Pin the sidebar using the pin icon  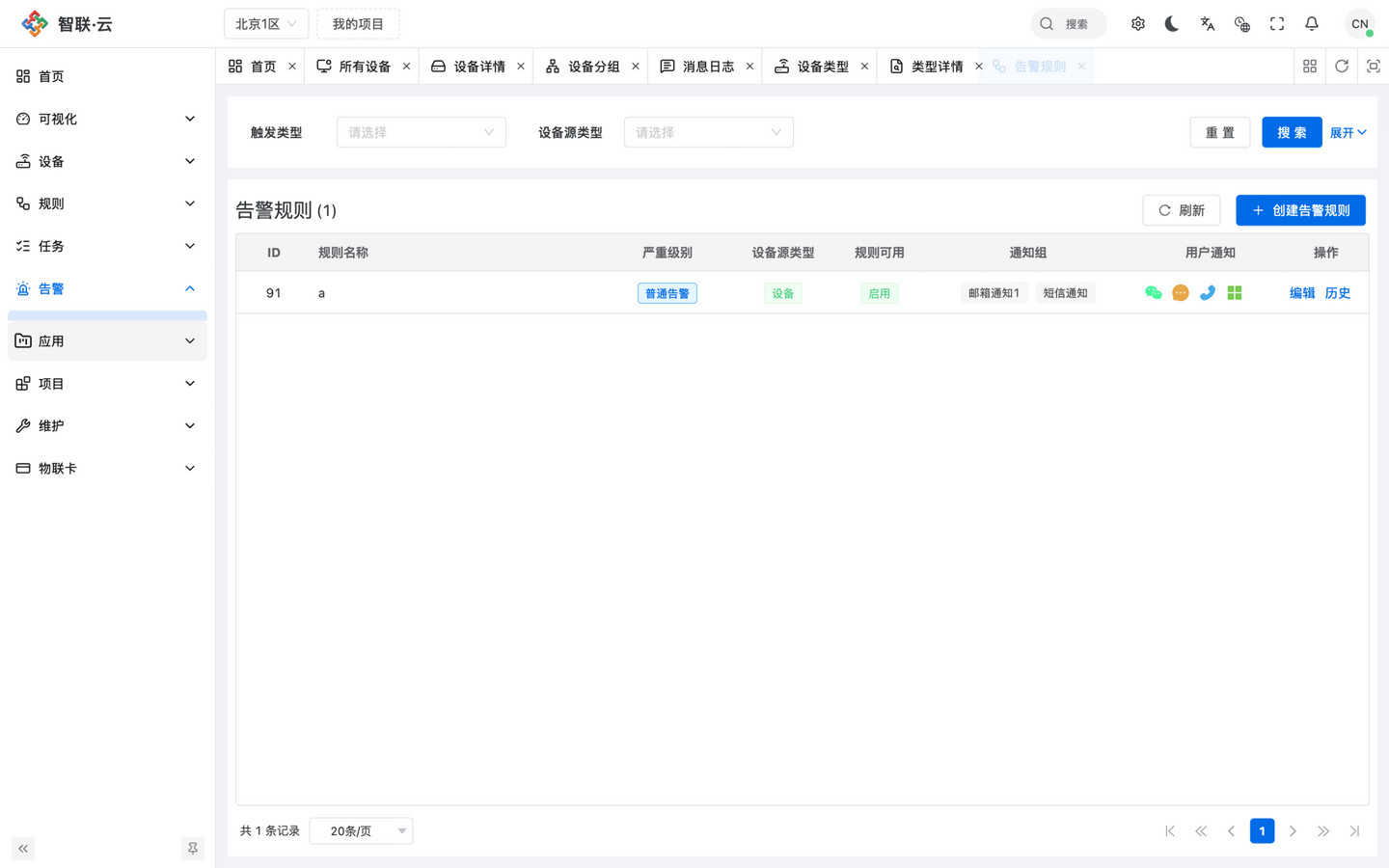pyautogui.click(x=193, y=849)
